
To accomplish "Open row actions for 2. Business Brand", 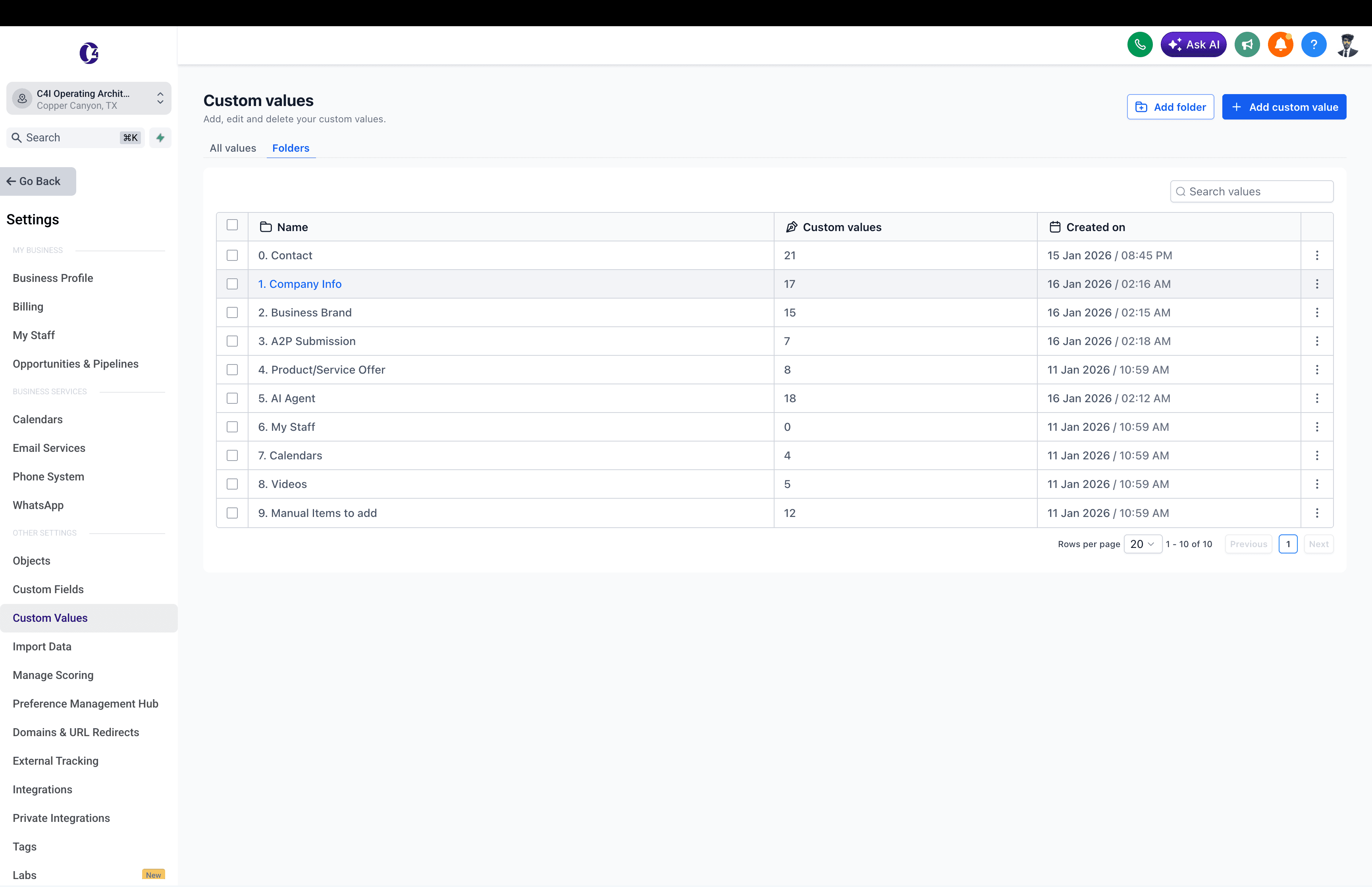I will 1317,312.
